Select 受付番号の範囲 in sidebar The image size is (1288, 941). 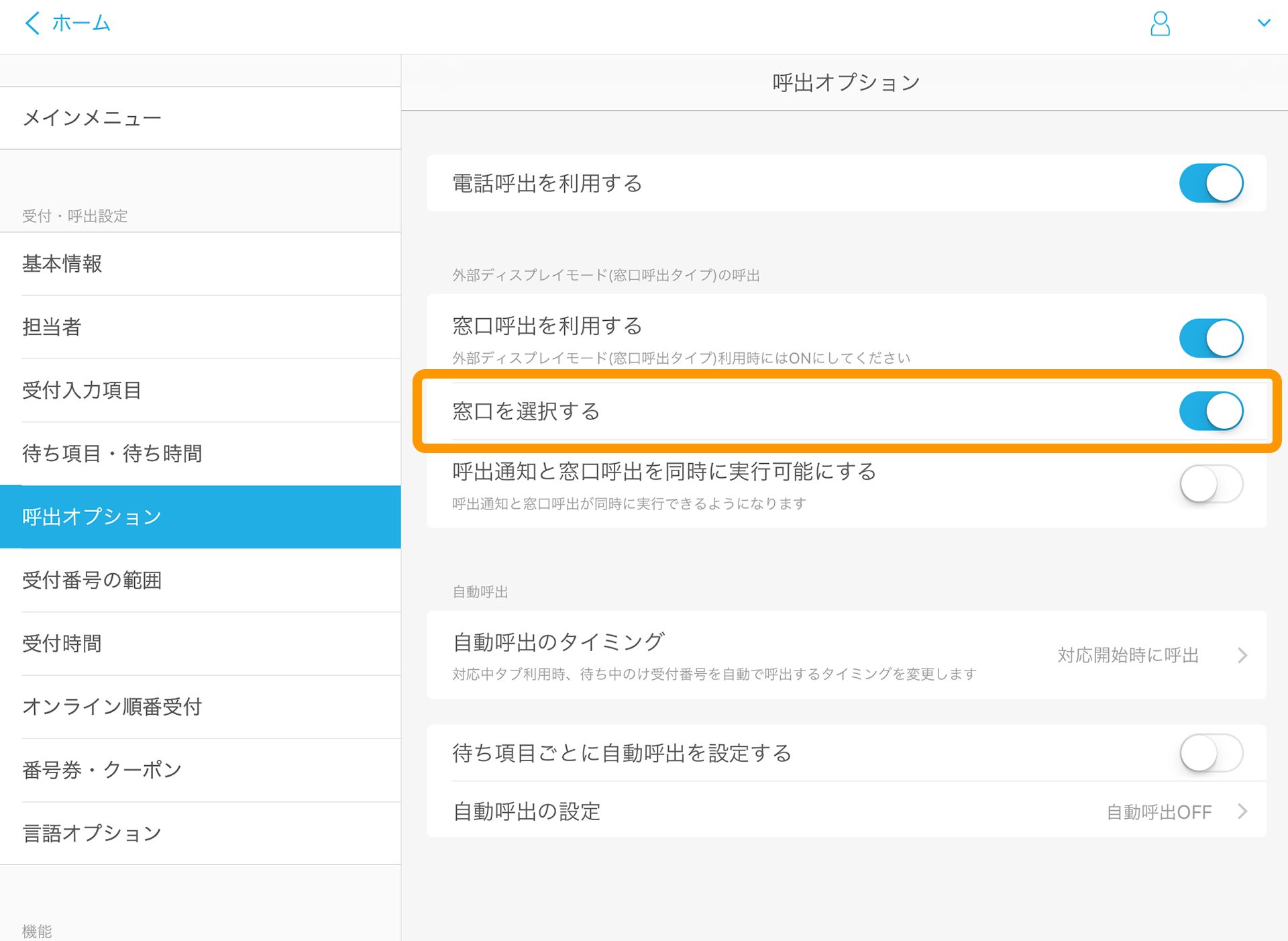click(x=201, y=580)
